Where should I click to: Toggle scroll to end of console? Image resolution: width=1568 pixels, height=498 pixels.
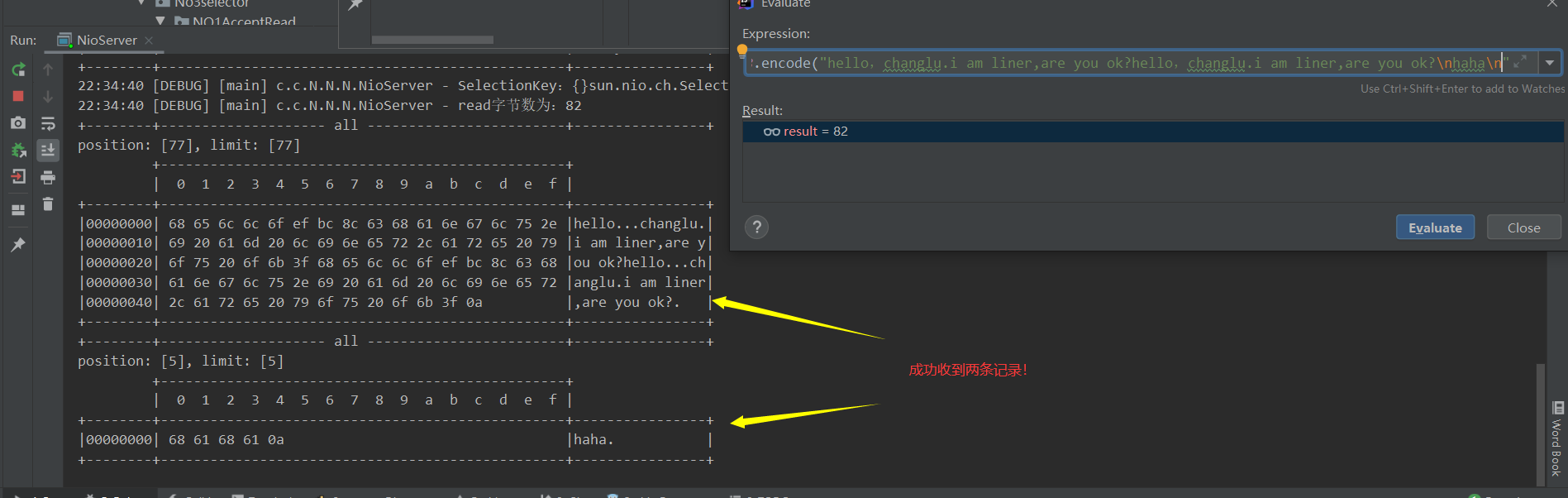[x=48, y=150]
